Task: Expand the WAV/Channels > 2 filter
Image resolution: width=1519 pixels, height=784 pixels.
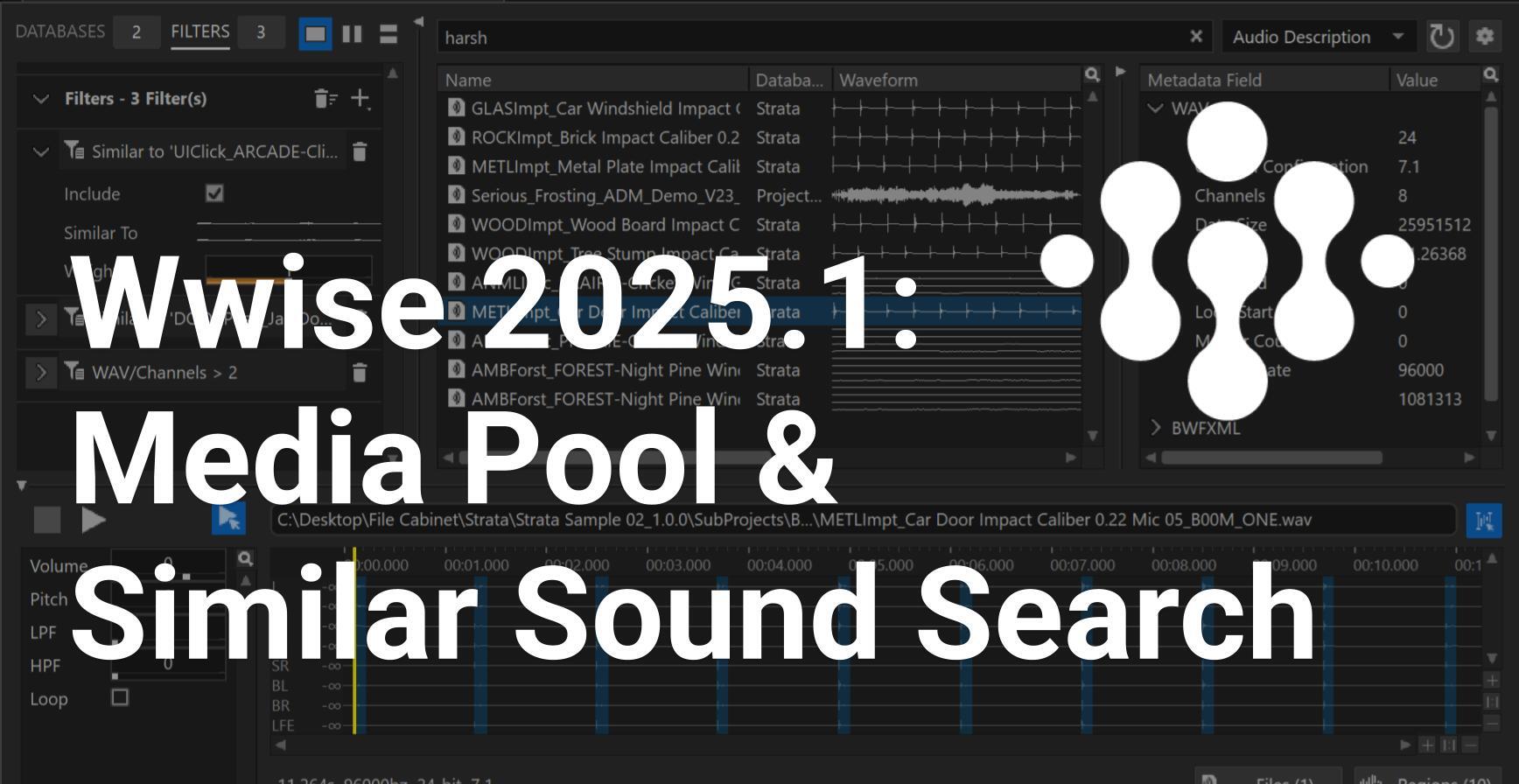Action: click(x=40, y=373)
